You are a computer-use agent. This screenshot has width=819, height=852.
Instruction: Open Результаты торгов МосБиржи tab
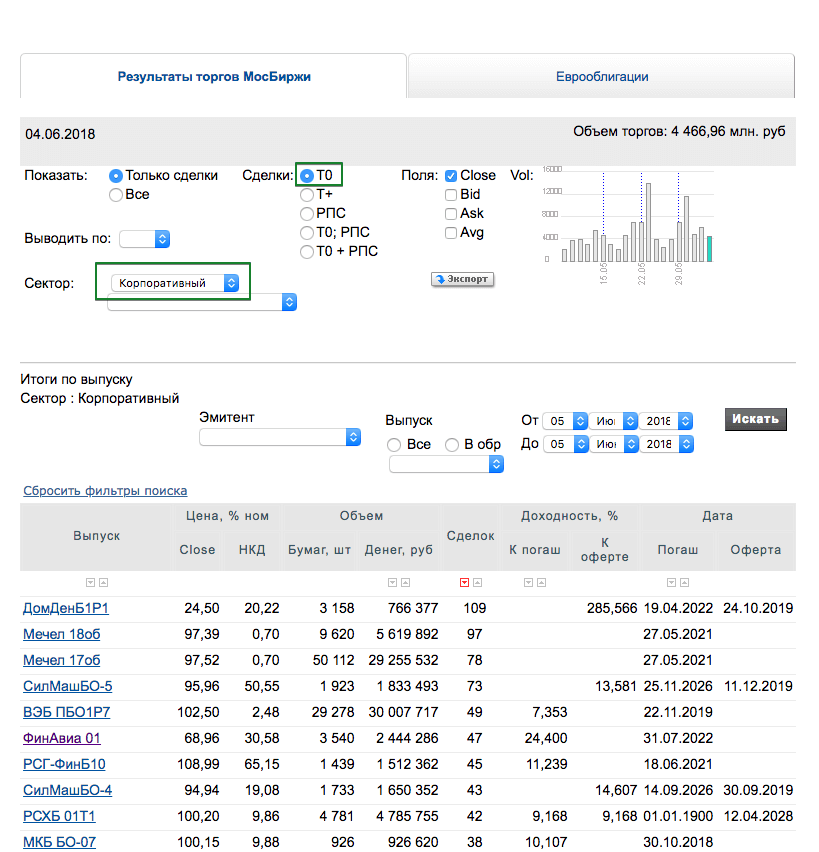[x=214, y=77]
